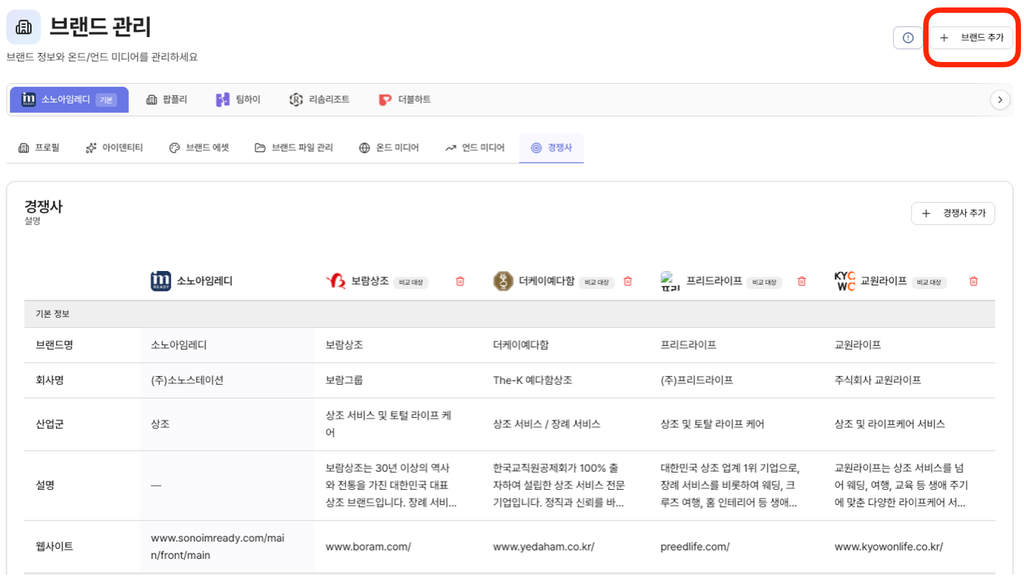This screenshot has width=1024, height=586.
Task: Click the 교원라이프 KYOWON logo
Action: [844, 281]
